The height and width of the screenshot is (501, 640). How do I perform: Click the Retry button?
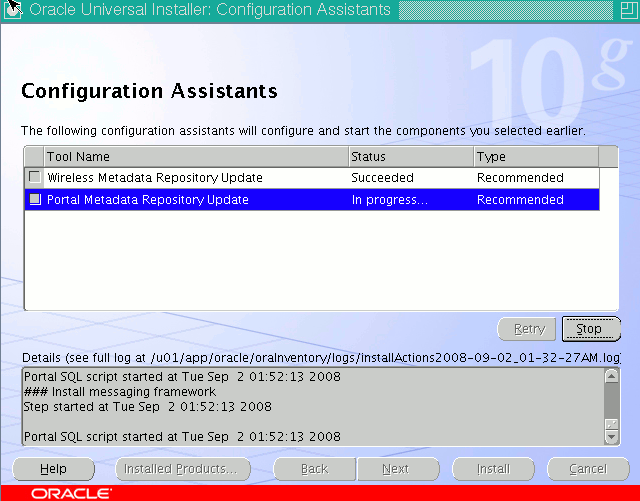527,329
